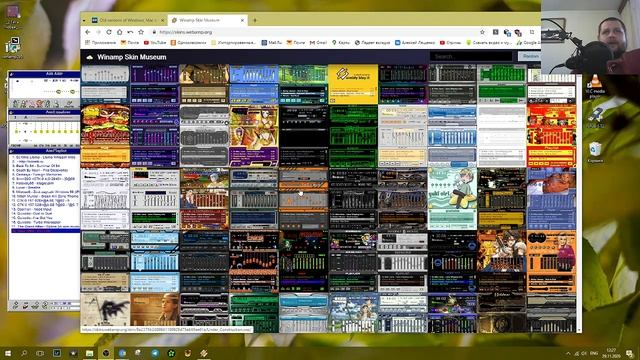Open the Корзина recycle bin icon
Image resolution: width=640 pixels, height=360 pixels.
pyautogui.click(x=595, y=151)
